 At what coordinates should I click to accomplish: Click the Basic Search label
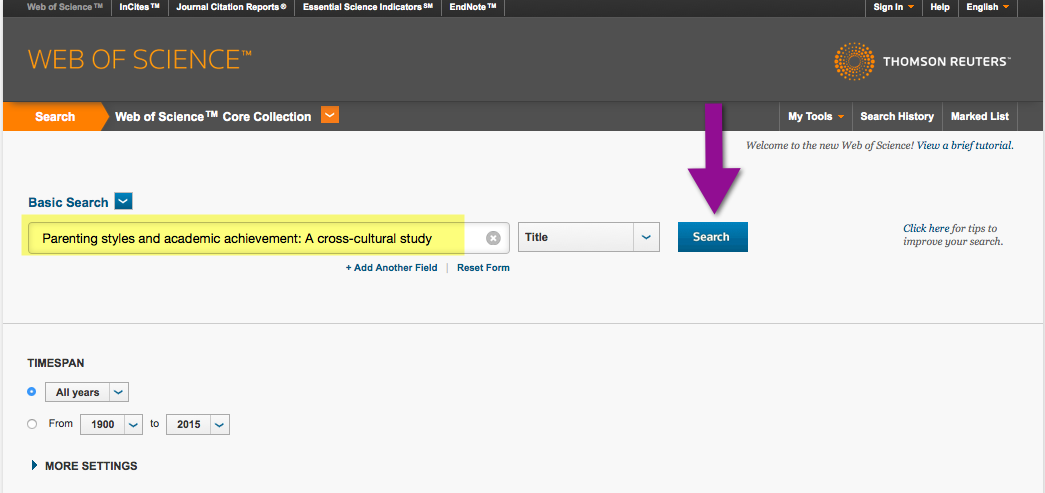tap(68, 203)
